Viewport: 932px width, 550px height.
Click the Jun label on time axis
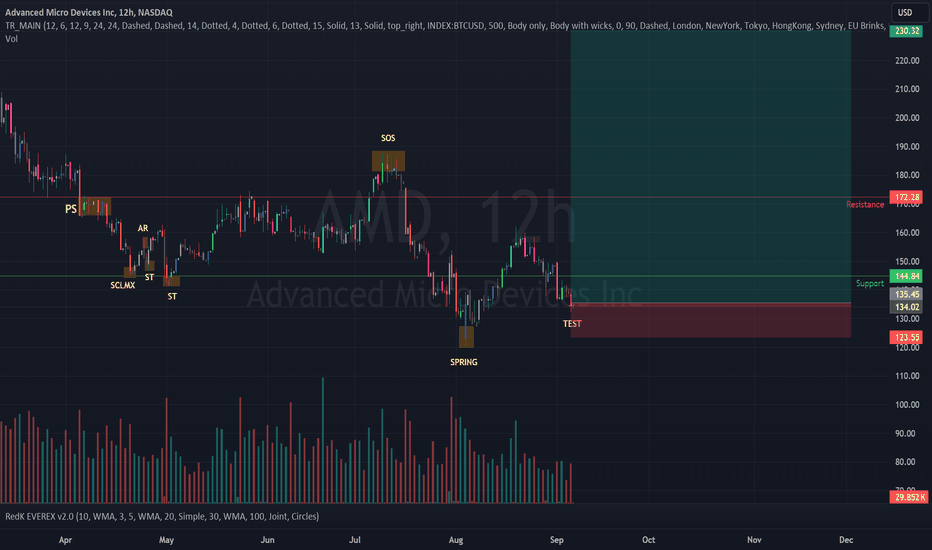[x=267, y=540]
